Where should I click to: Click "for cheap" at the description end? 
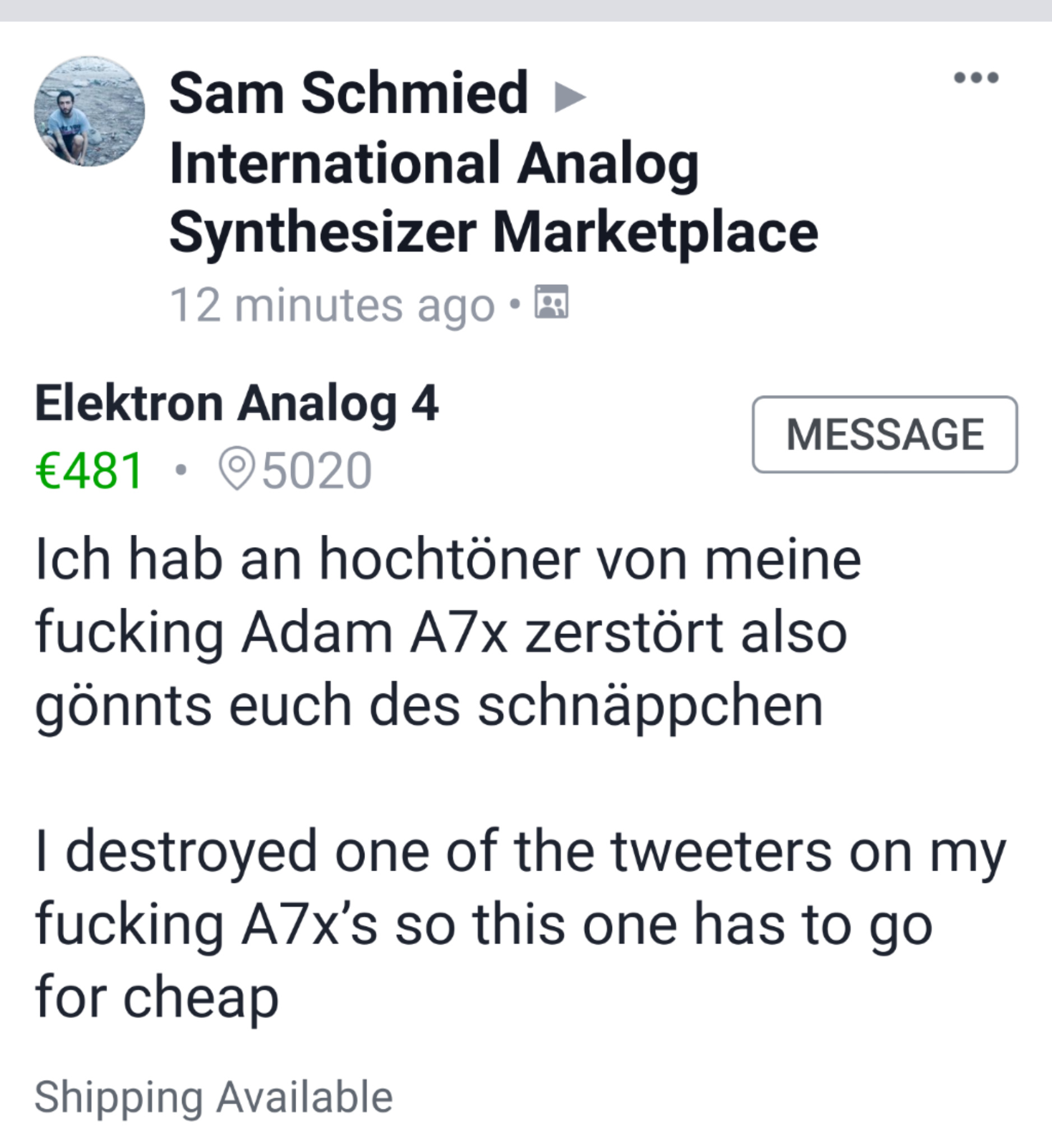point(156,998)
